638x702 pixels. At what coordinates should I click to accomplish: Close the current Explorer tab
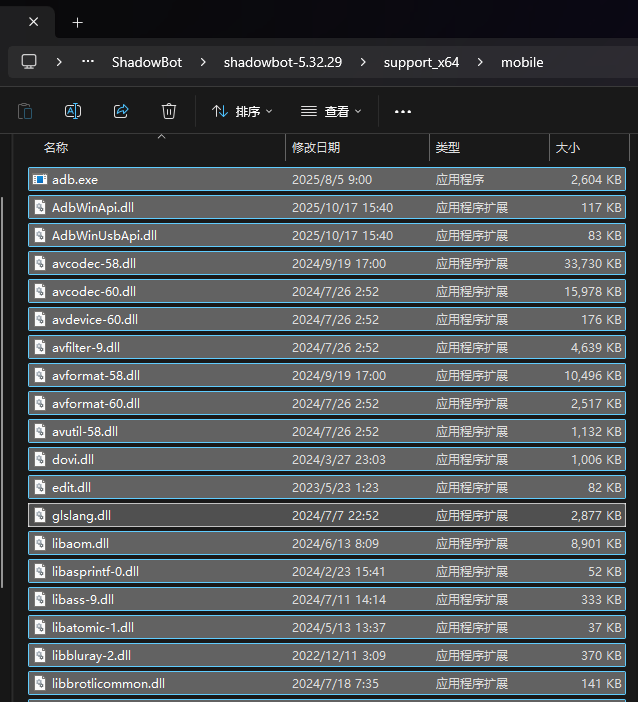tap(34, 21)
